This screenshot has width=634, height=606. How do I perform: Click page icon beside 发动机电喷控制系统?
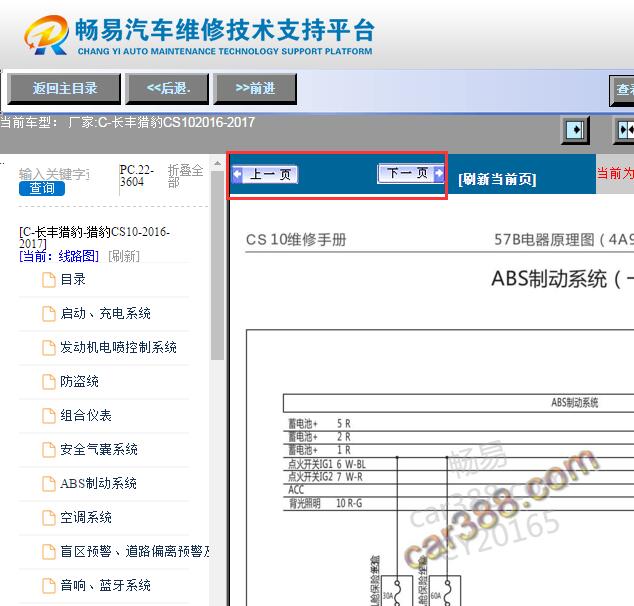point(49,348)
